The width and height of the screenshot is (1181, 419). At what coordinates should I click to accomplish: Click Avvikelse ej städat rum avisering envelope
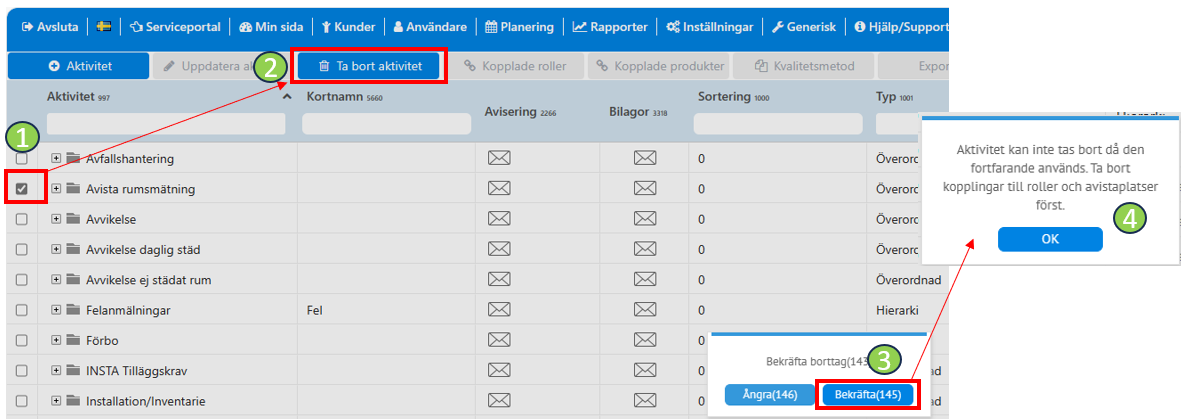point(499,279)
